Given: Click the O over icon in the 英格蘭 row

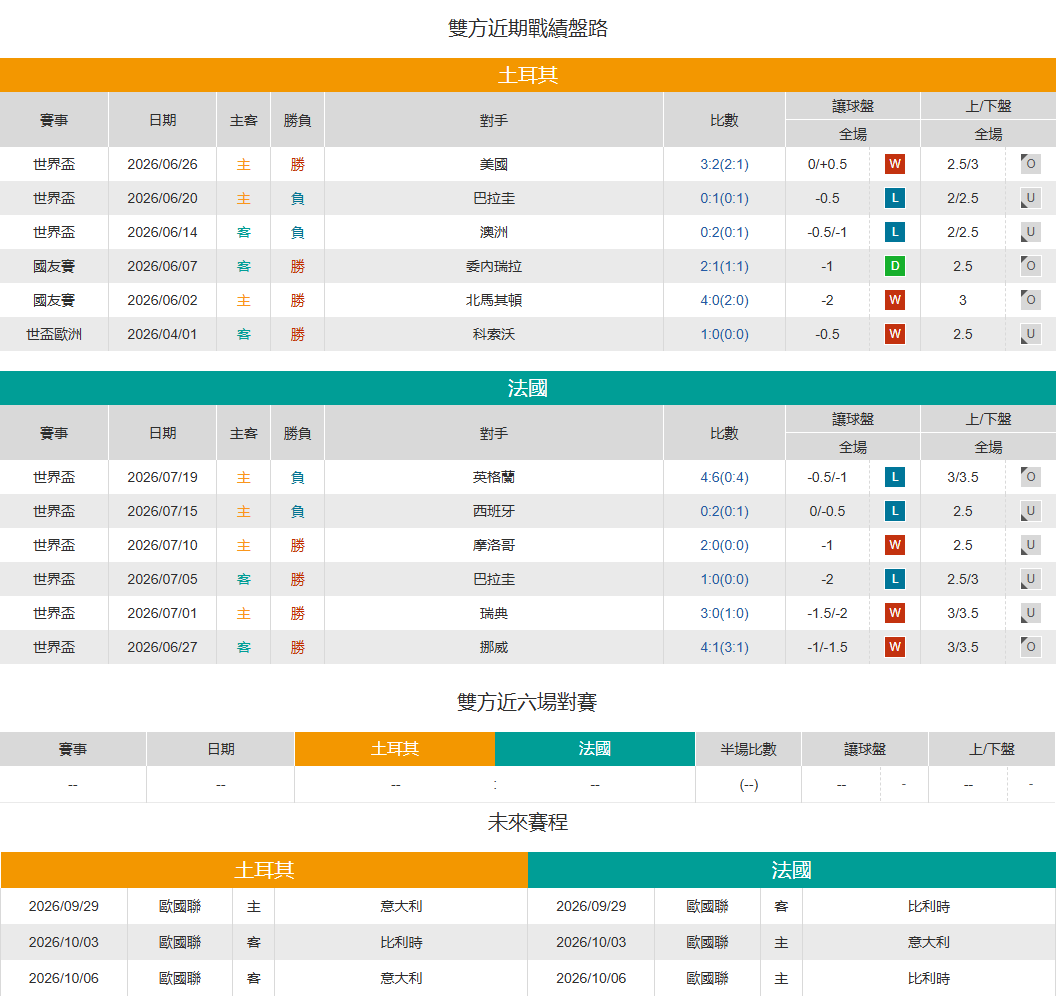Looking at the screenshot, I should pyautogui.click(x=1030, y=477).
